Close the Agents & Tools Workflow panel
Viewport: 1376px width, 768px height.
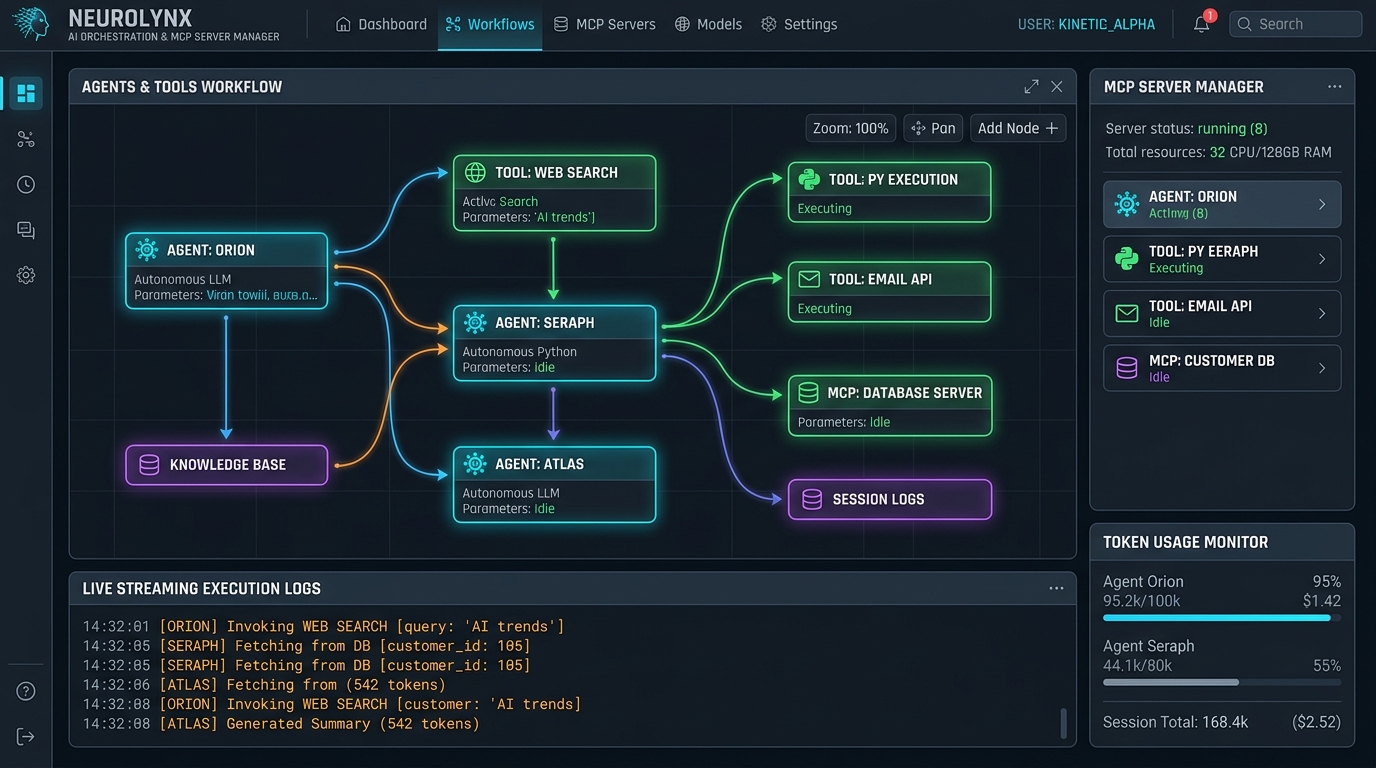click(x=1057, y=87)
